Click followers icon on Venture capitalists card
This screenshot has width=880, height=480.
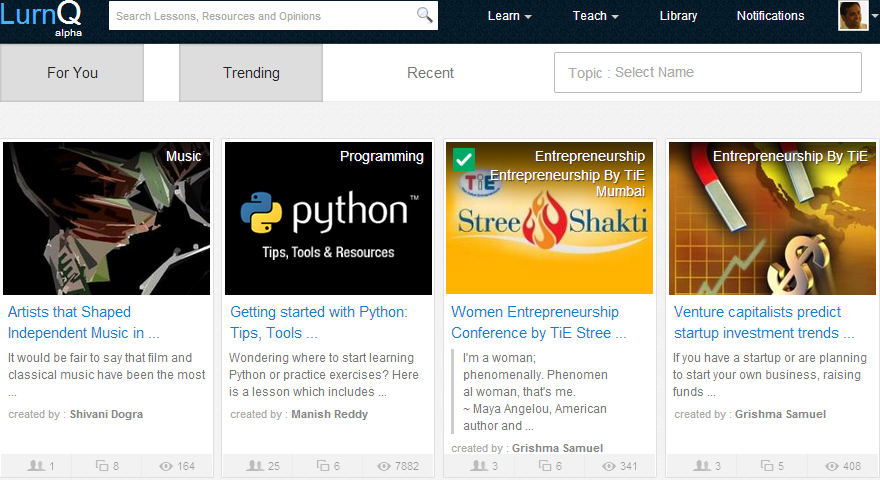click(x=702, y=466)
